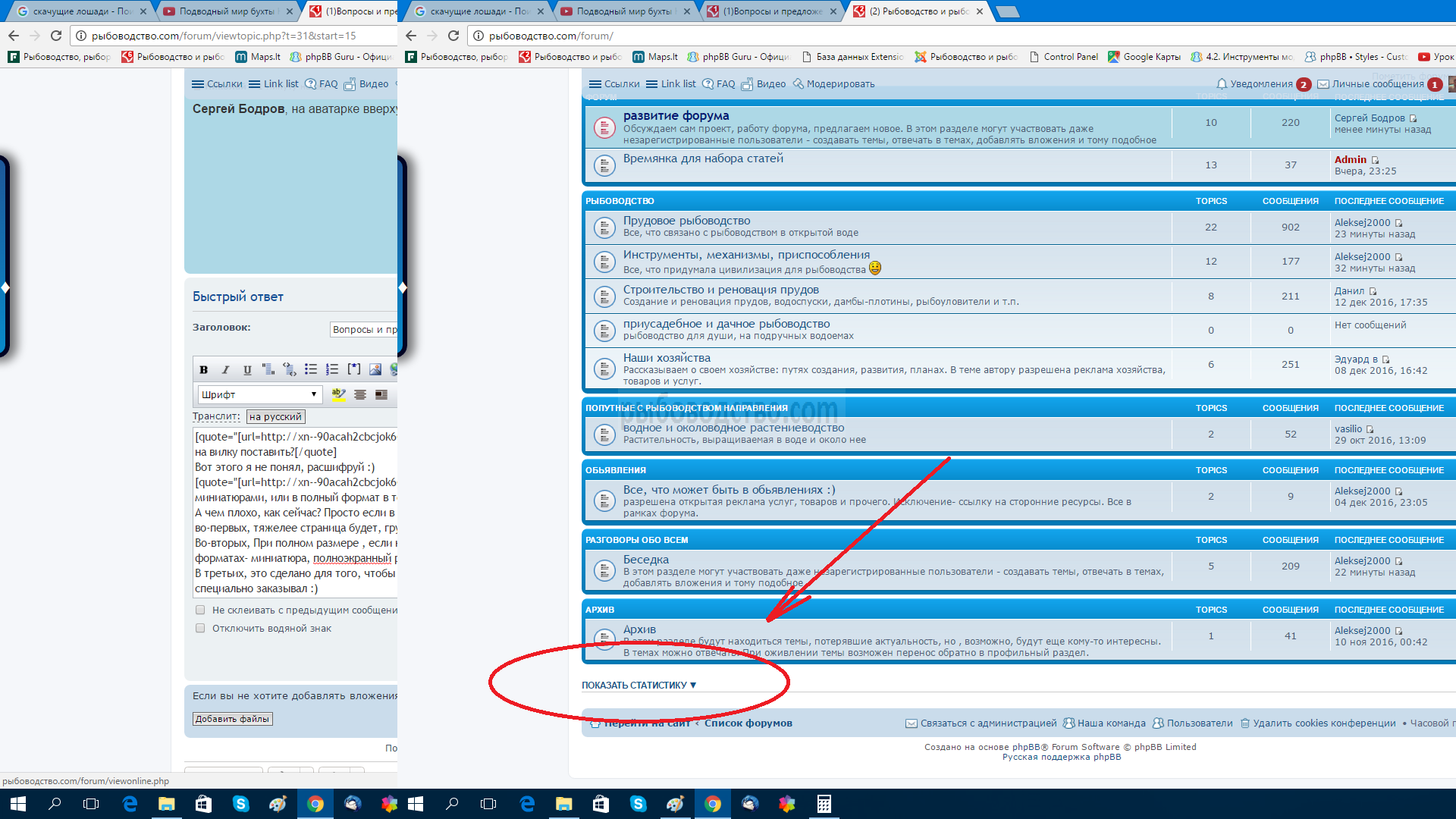
Task: Click the Bold formatting button in editor
Action: click(203, 370)
